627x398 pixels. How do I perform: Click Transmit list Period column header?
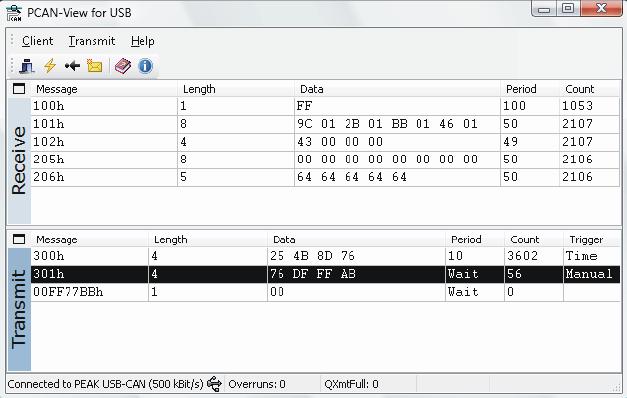click(466, 239)
